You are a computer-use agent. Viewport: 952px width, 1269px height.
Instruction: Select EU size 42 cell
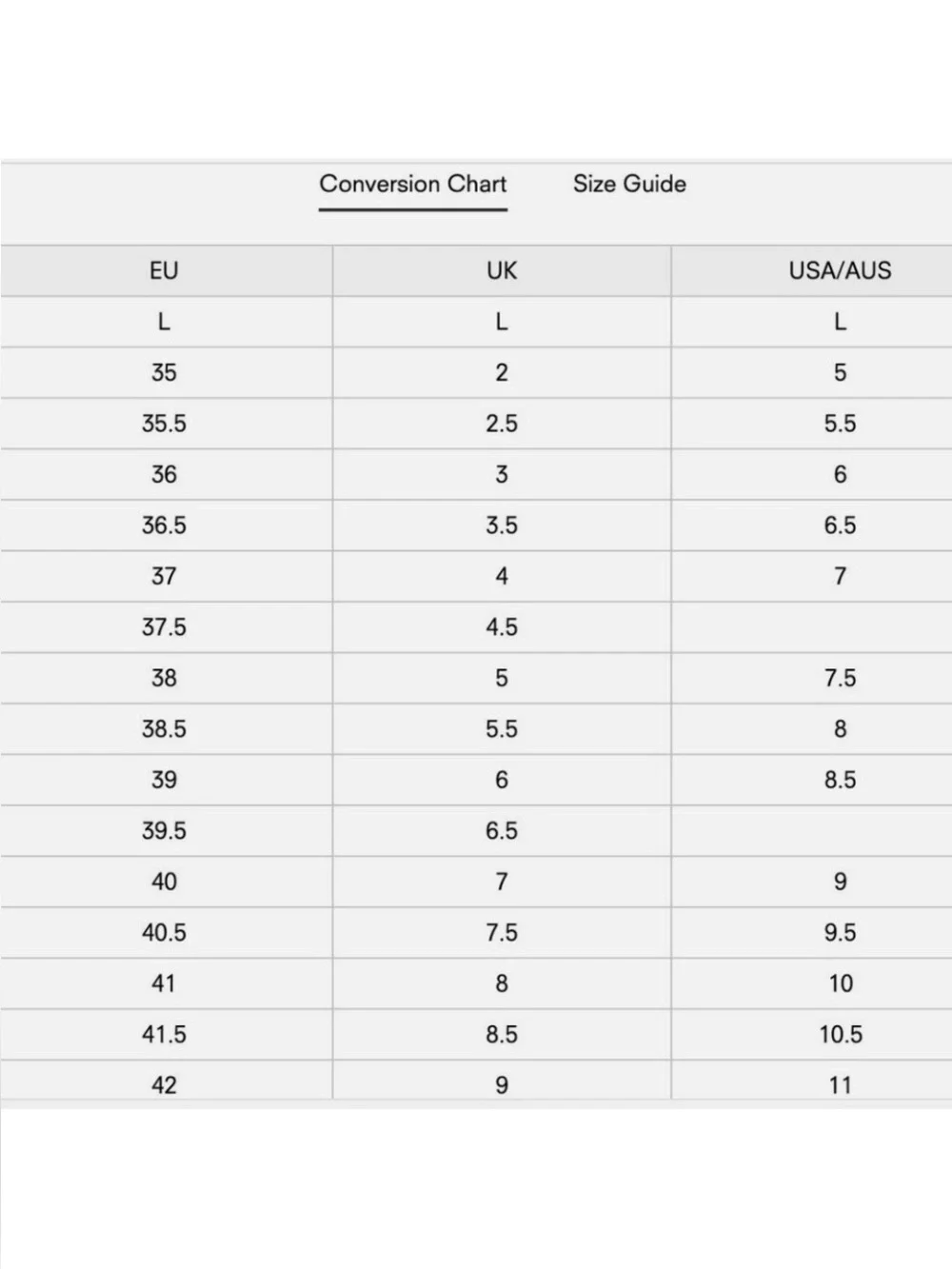pyautogui.click(x=166, y=1083)
